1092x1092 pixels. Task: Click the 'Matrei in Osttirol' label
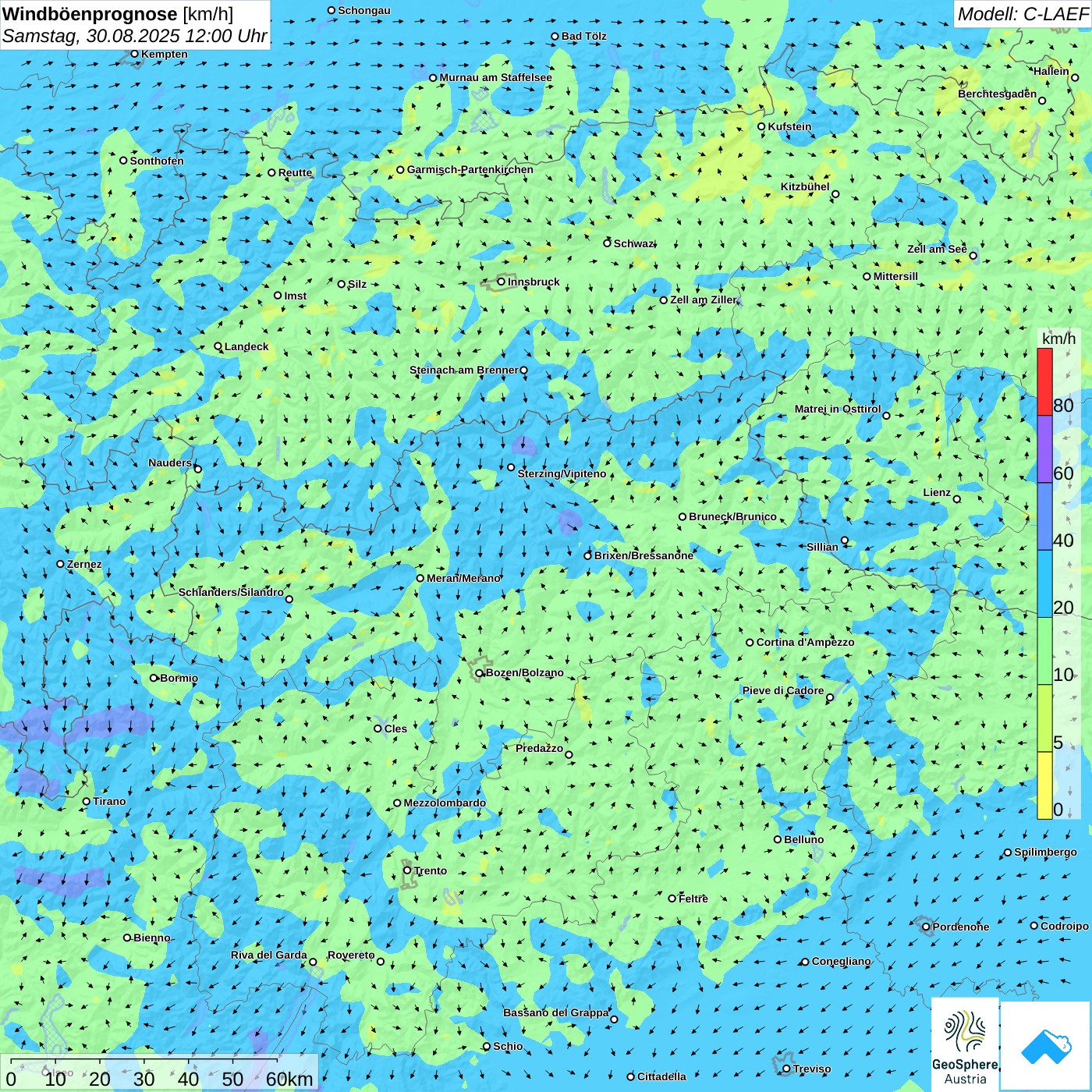pyautogui.click(x=838, y=409)
